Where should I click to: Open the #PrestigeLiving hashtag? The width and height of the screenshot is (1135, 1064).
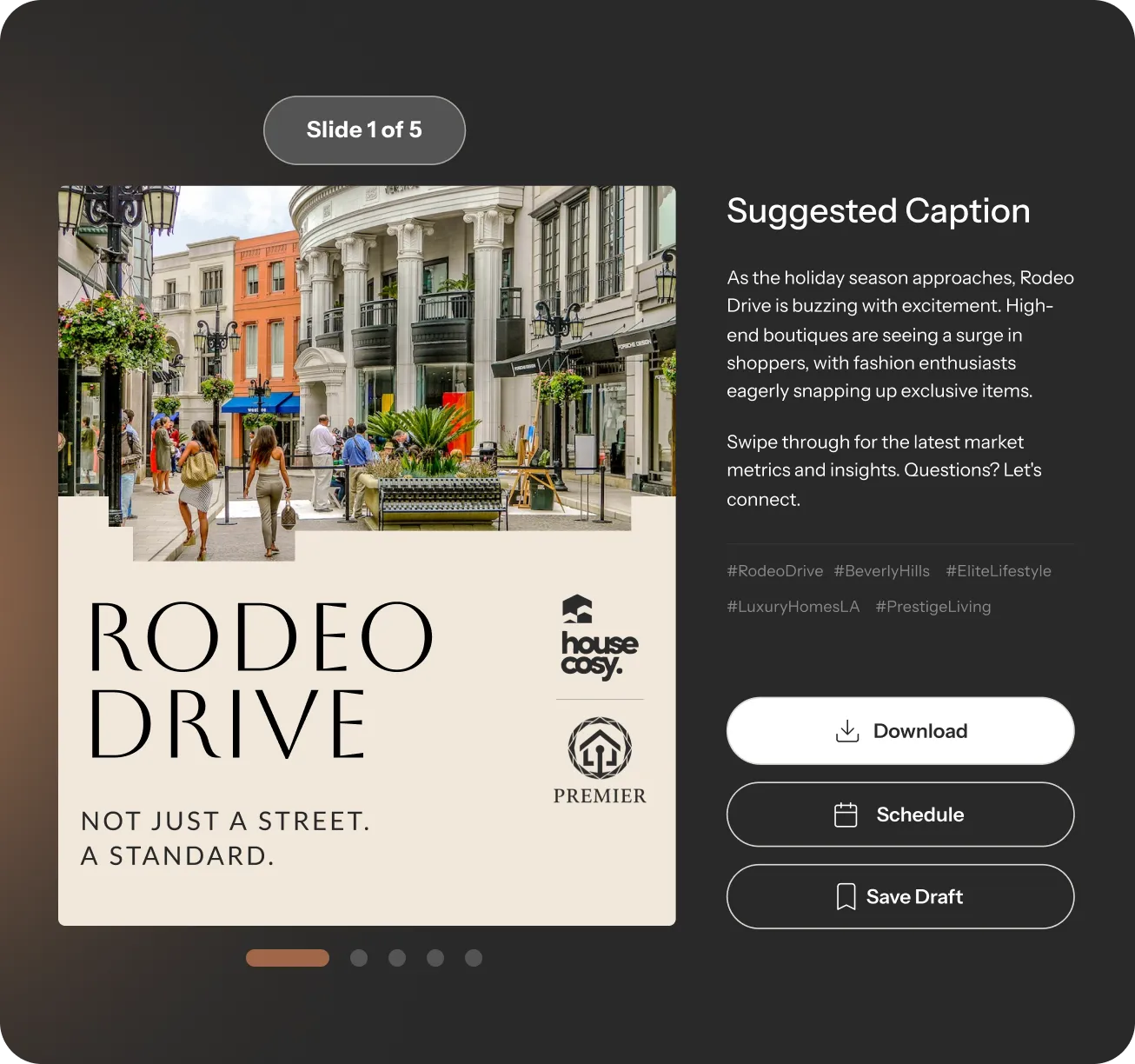933,607
